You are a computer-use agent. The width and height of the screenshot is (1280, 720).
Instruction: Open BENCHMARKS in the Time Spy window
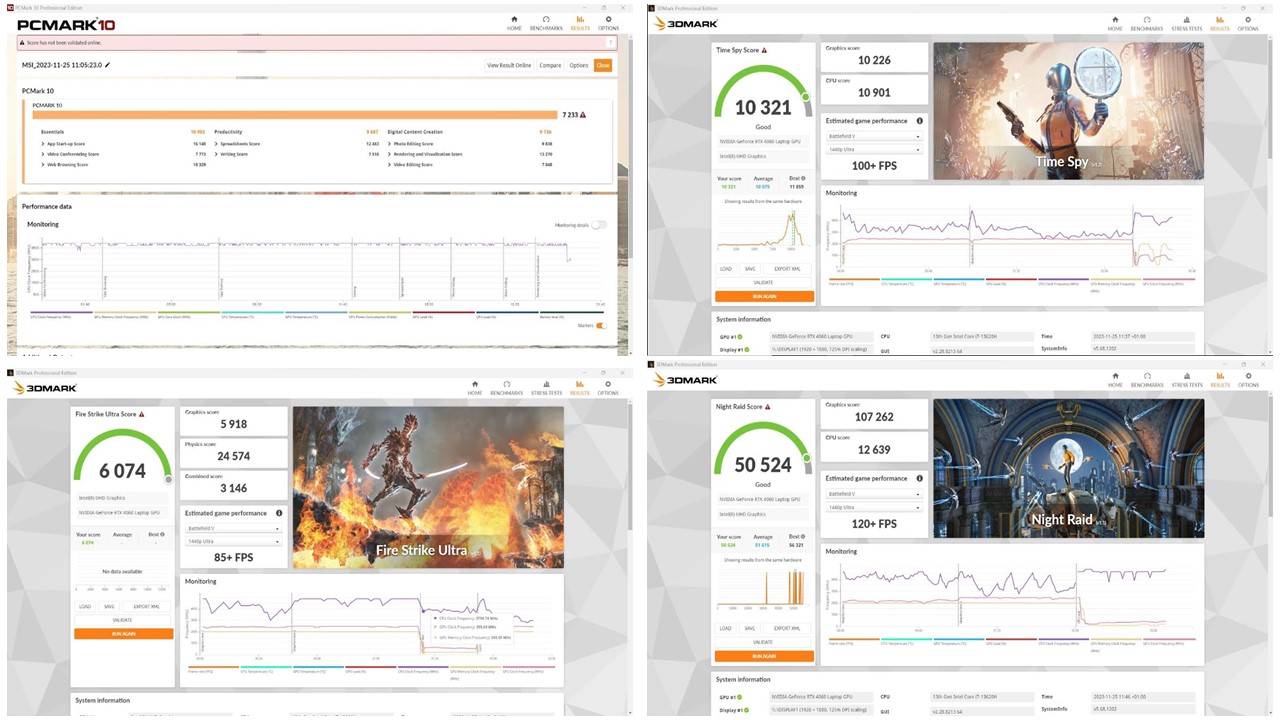point(1146,22)
